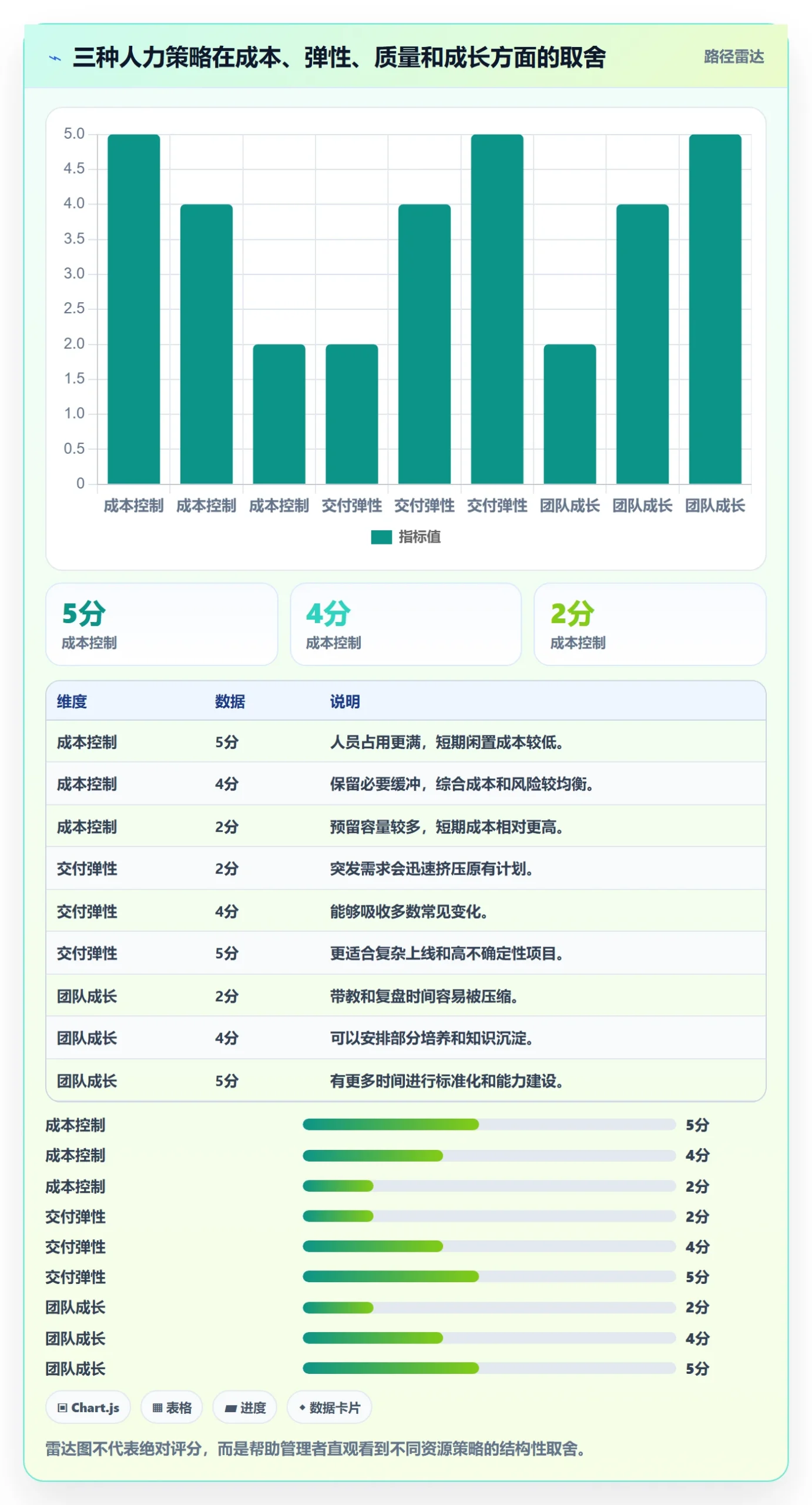Open the 5分 成本控制 data card
Image resolution: width=812 pixels, height=1505 pixels.
click(162, 624)
